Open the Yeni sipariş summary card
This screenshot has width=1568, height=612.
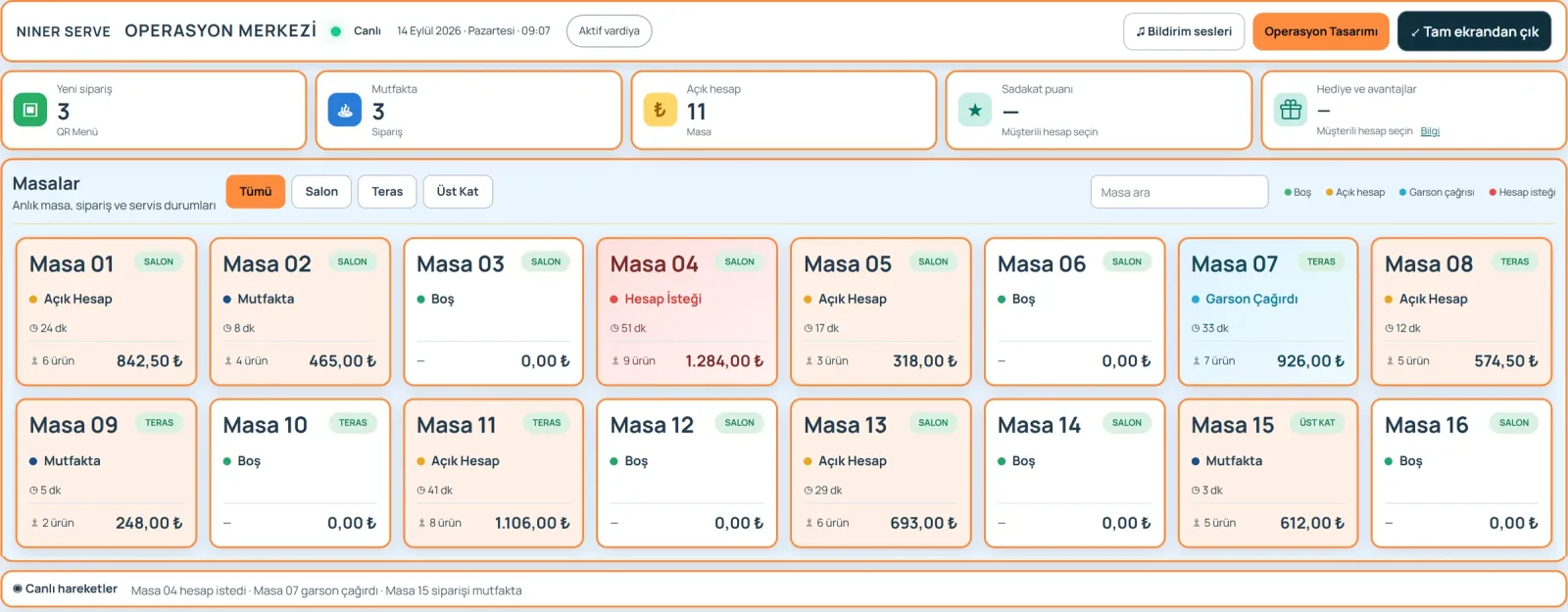tap(154, 110)
